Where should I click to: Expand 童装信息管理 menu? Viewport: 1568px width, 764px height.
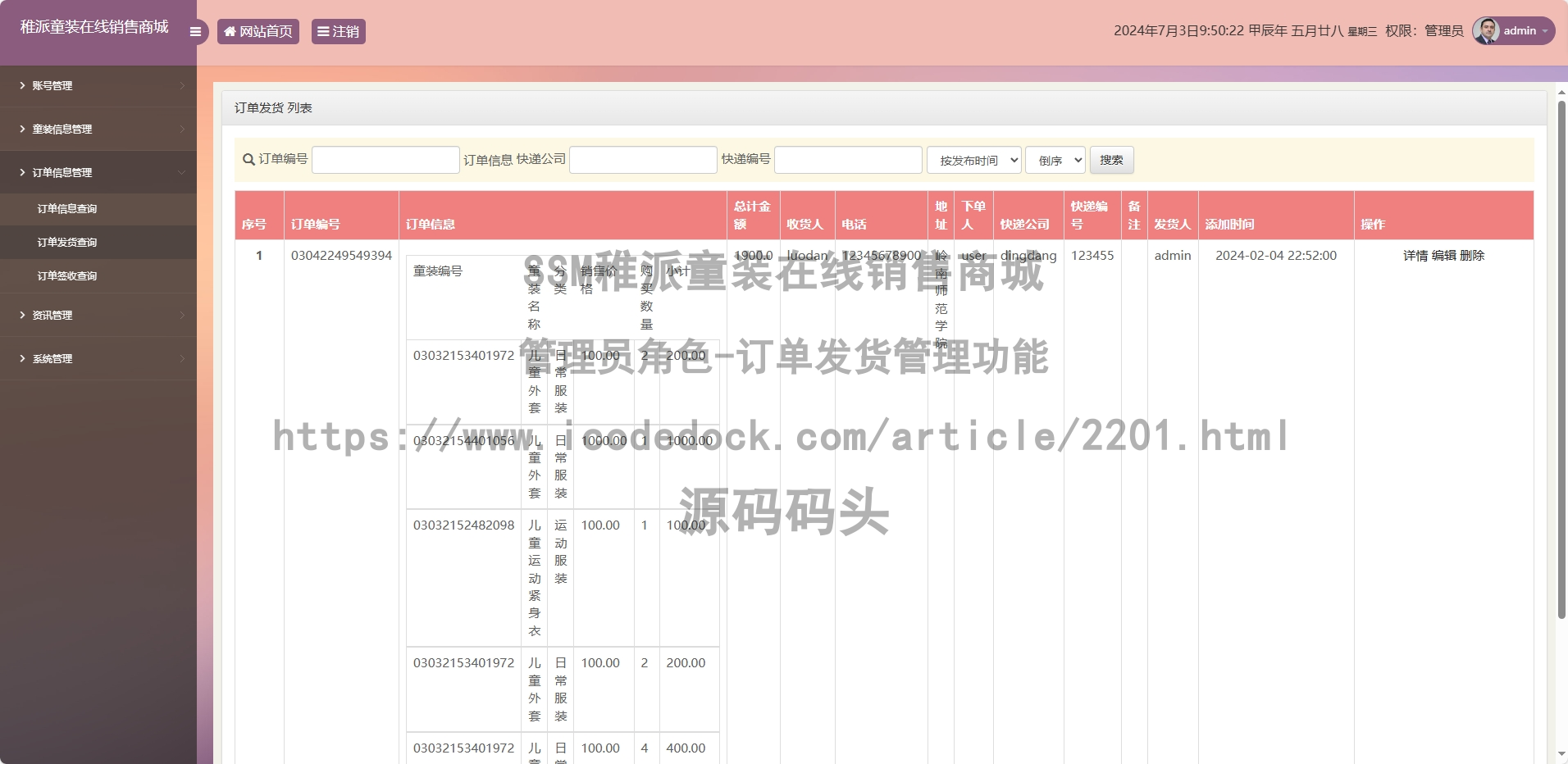[98, 129]
